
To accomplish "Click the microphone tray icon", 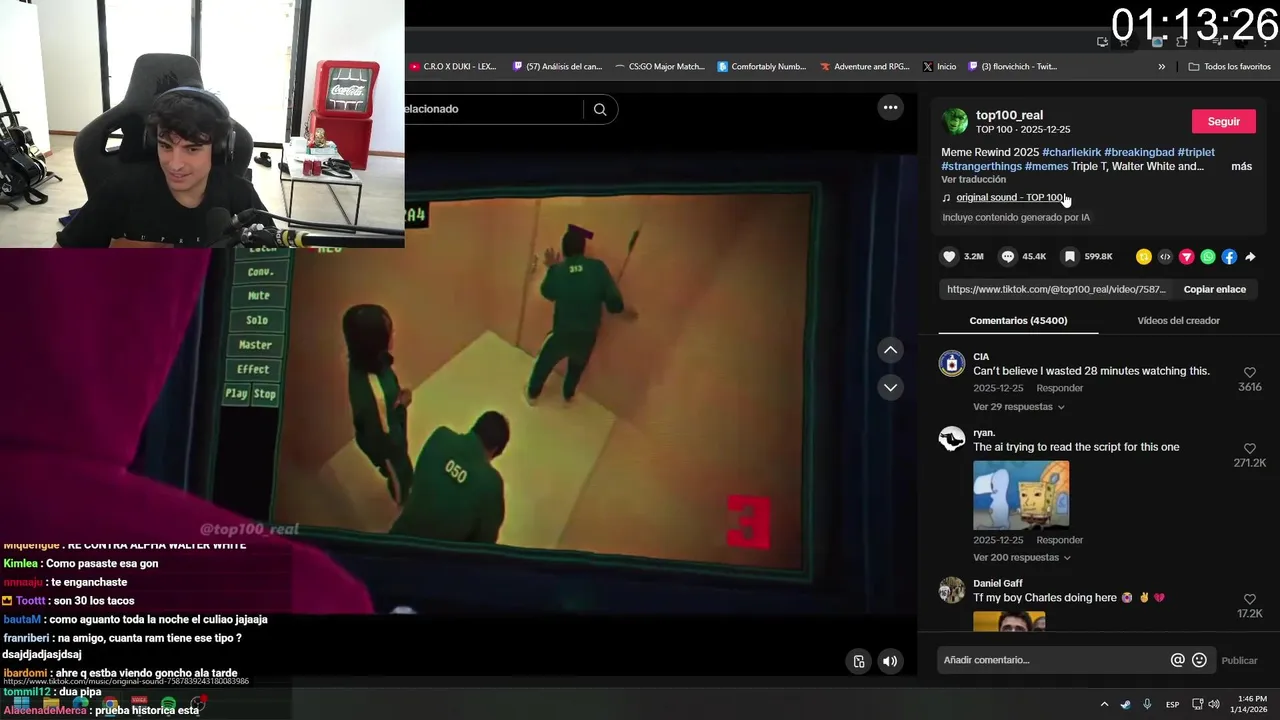I will tap(1147, 704).
